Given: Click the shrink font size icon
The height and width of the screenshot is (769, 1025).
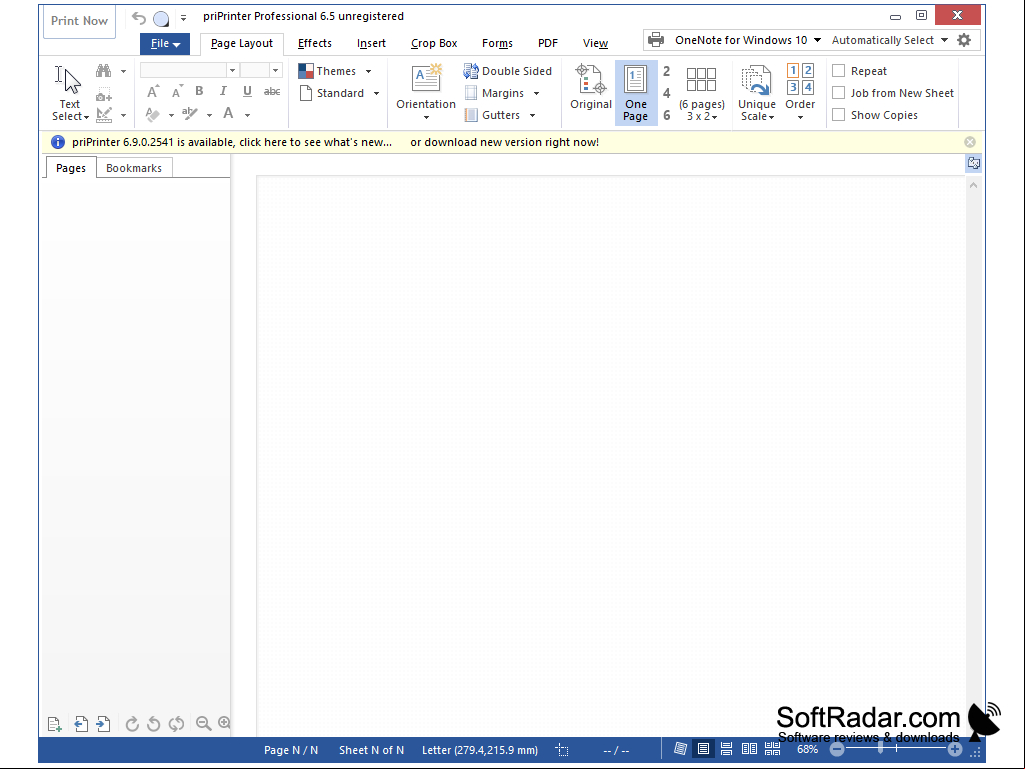Looking at the screenshot, I should click(x=176, y=92).
